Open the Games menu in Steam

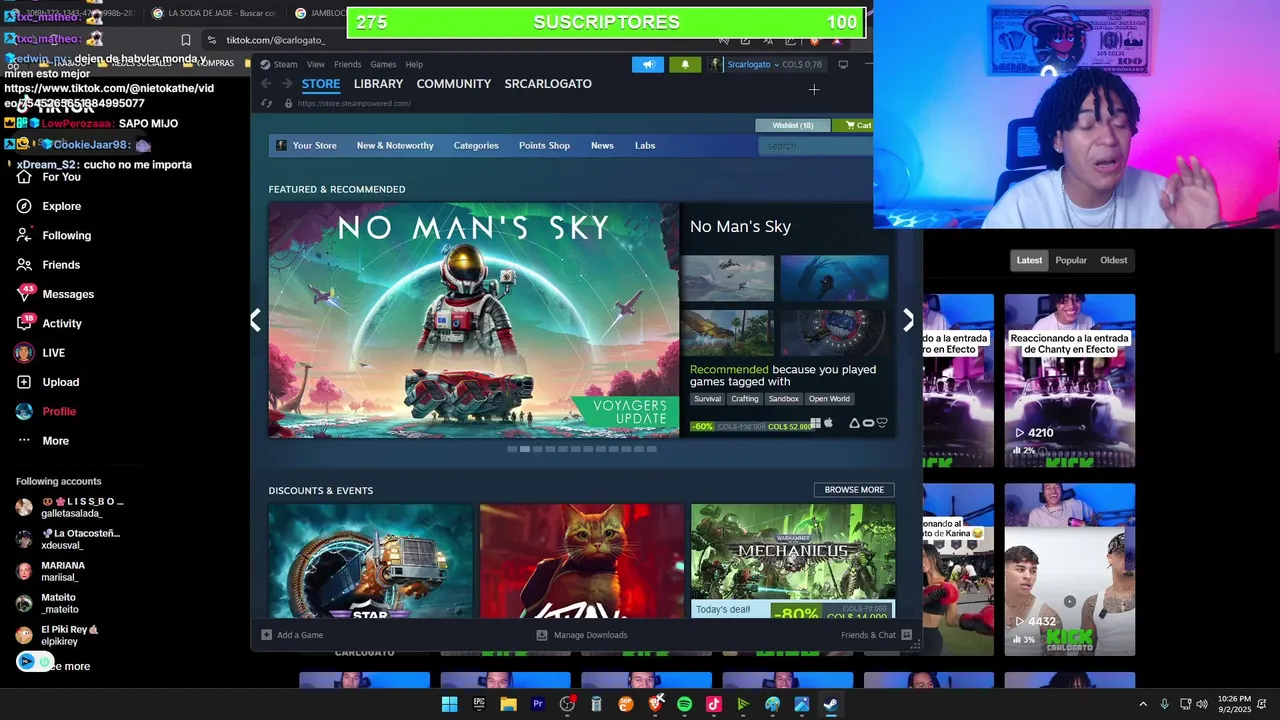[383, 64]
